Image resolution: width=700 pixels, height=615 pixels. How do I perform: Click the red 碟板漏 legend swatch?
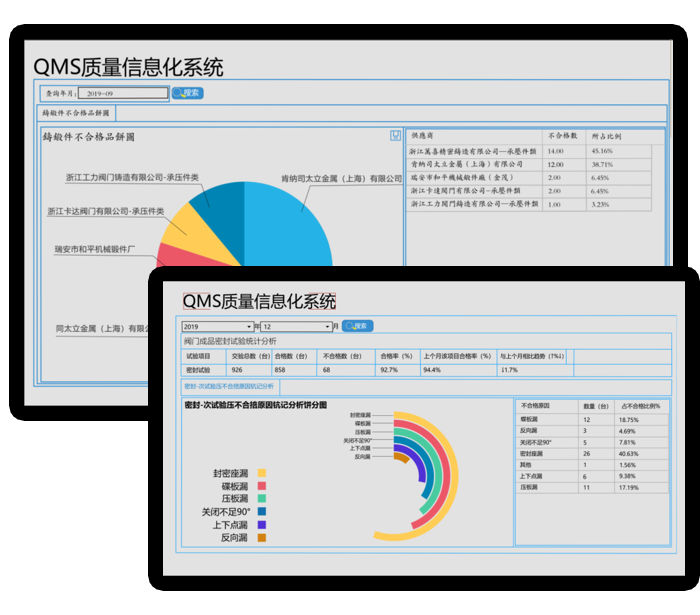click(x=262, y=486)
